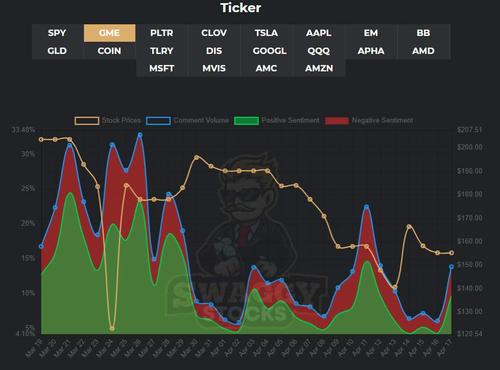Pick the BB ticker
This screenshot has width=500, height=370.
(x=423, y=33)
